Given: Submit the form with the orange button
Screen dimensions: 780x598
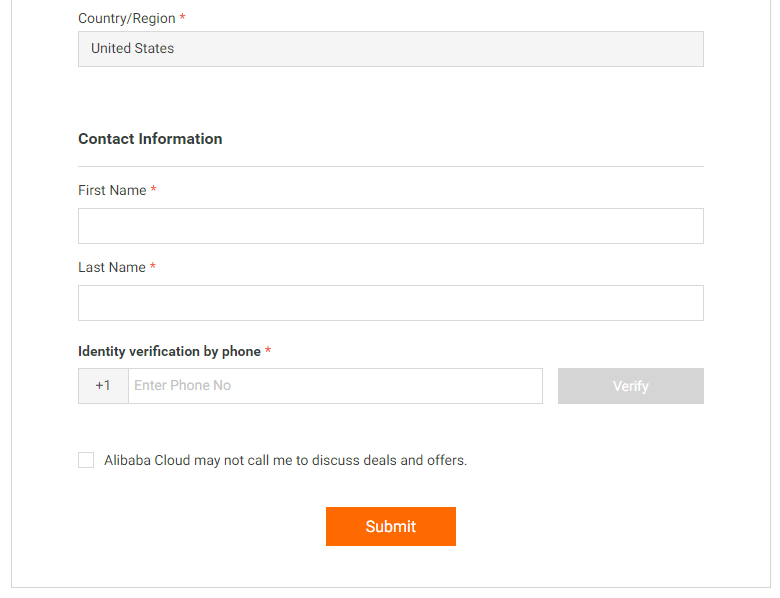Looking at the screenshot, I should [x=390, y=526].
